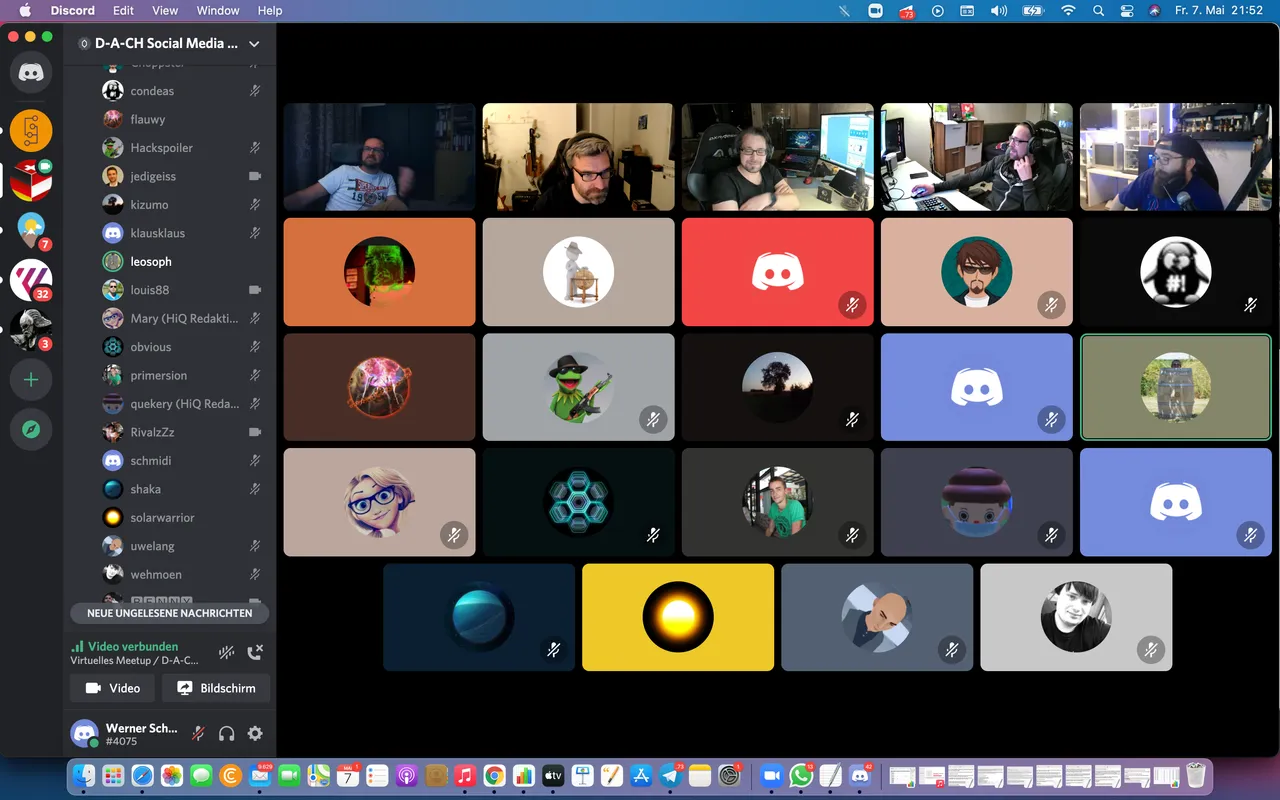Open the orange flowchart server icon
This screenshot has height=800, width=1280.
pyautogui.click(x=31, y=130)
